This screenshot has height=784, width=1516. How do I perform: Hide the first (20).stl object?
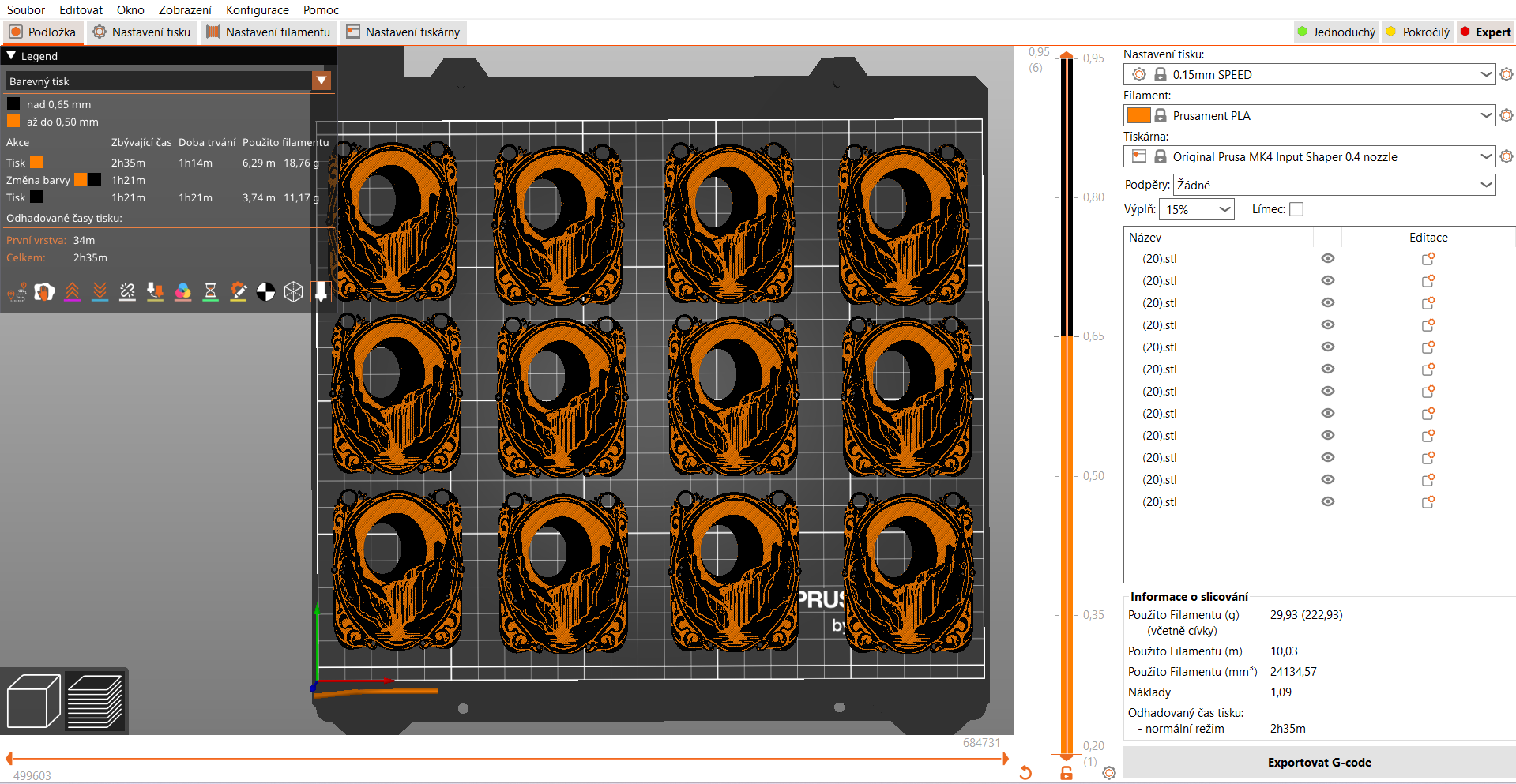1328,259
